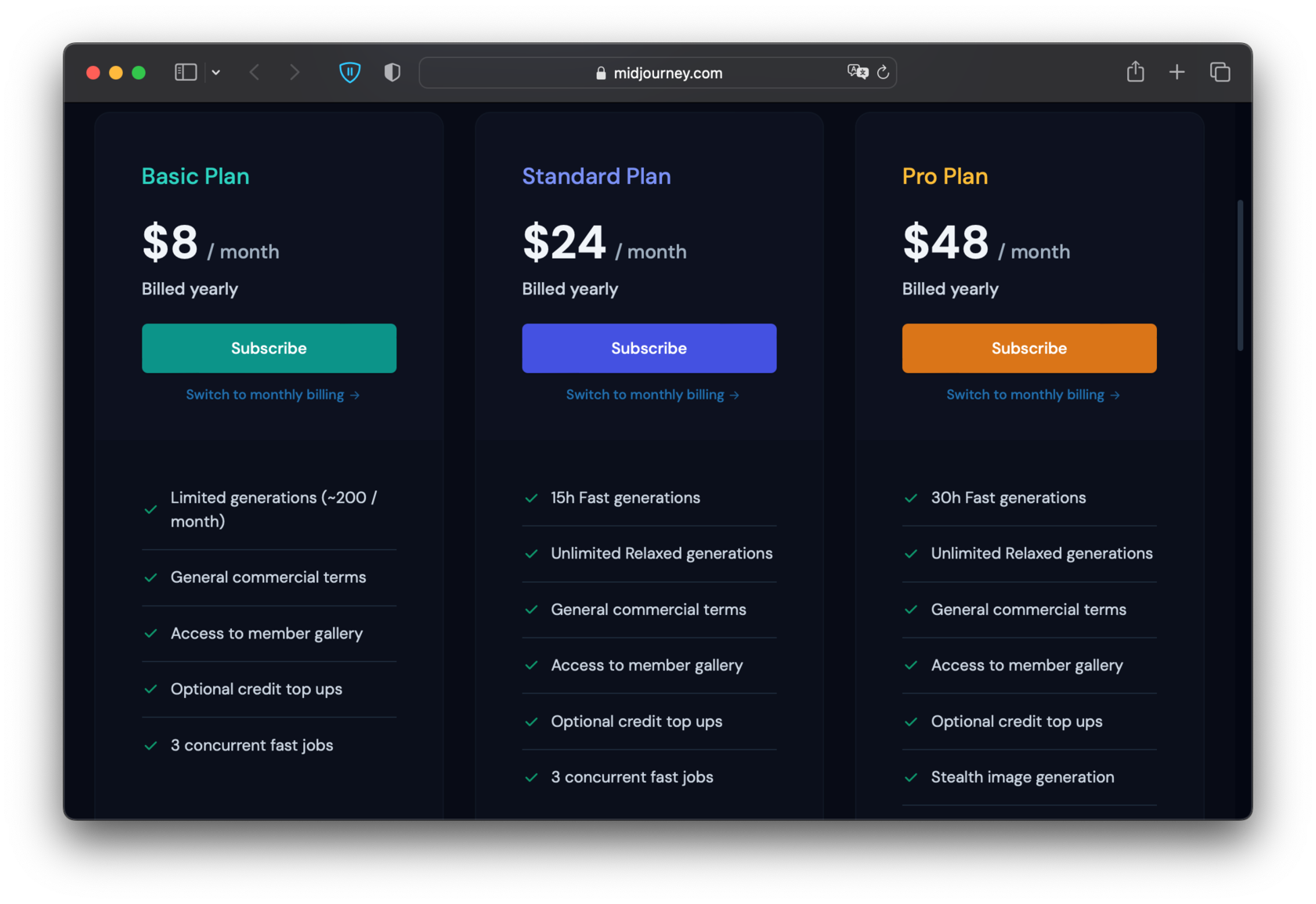The height and width of the screenshot is (904, 1316).
Task: Subscribe to the Pro Plan
Action: [x=1029, y=348]
